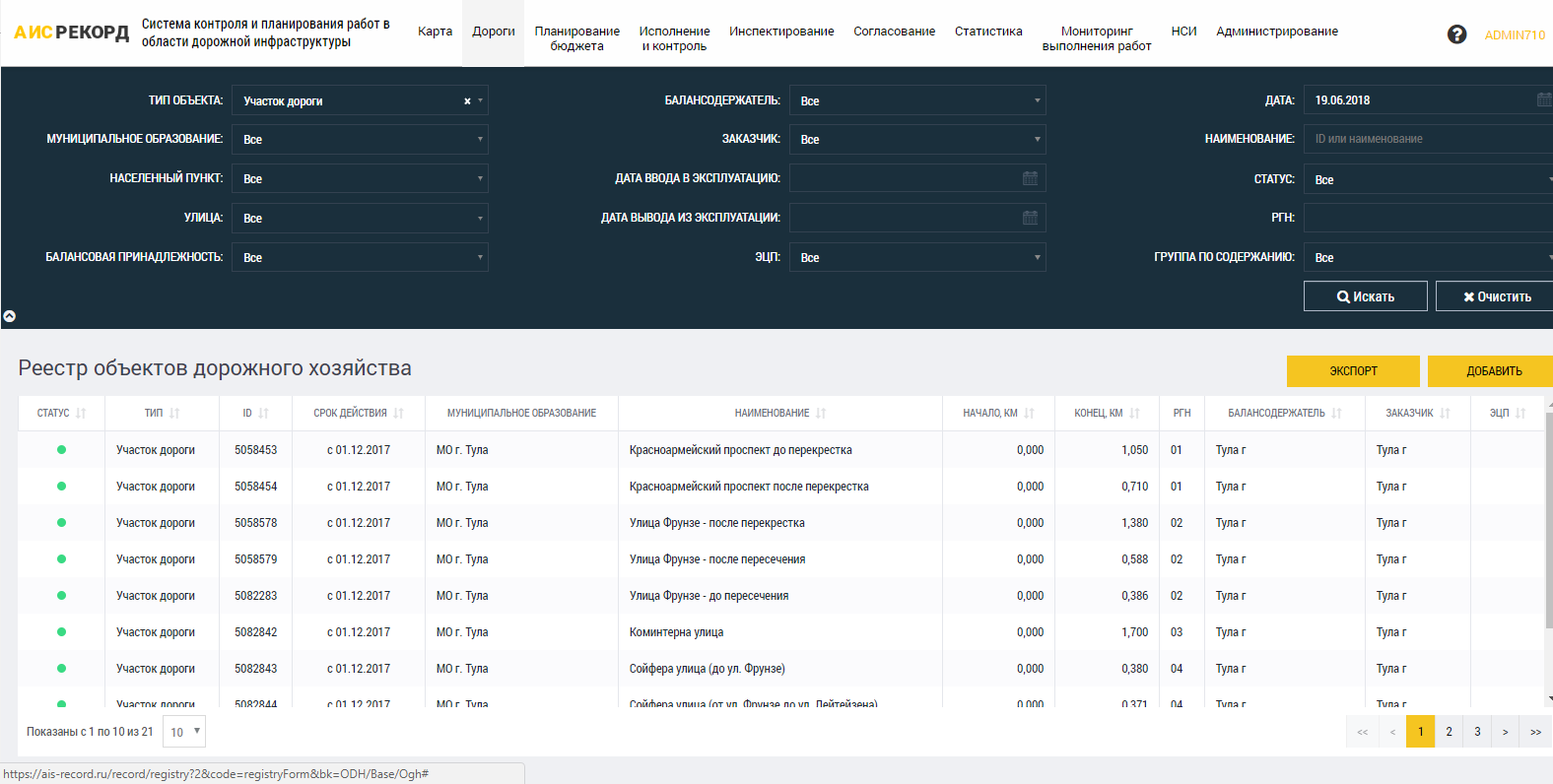Expand Балансодержатель filter dropdown

[917, 100]
